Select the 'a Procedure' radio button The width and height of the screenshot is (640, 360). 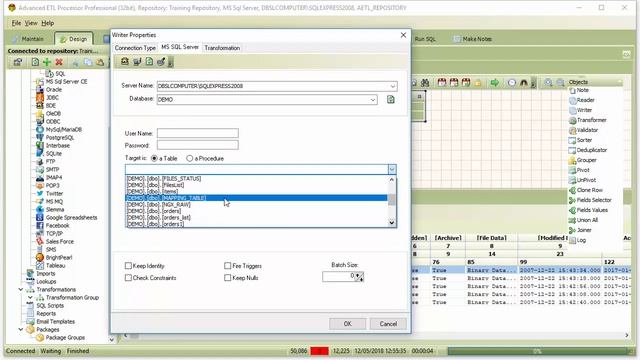189,158
